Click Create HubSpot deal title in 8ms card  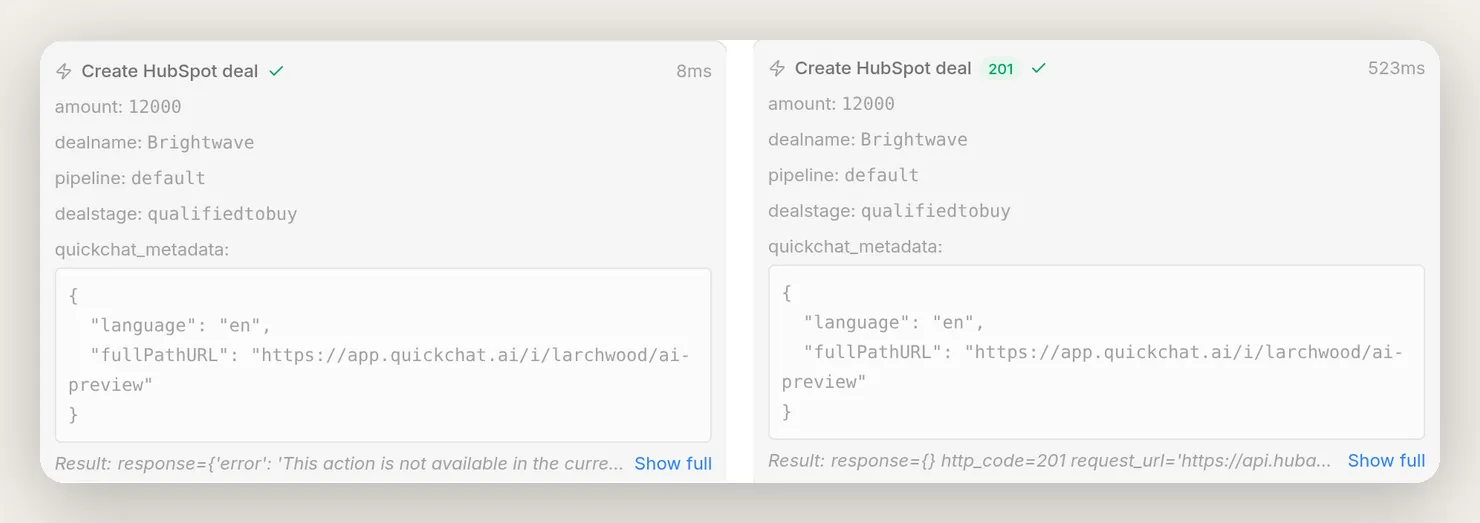tap(170, 71)
